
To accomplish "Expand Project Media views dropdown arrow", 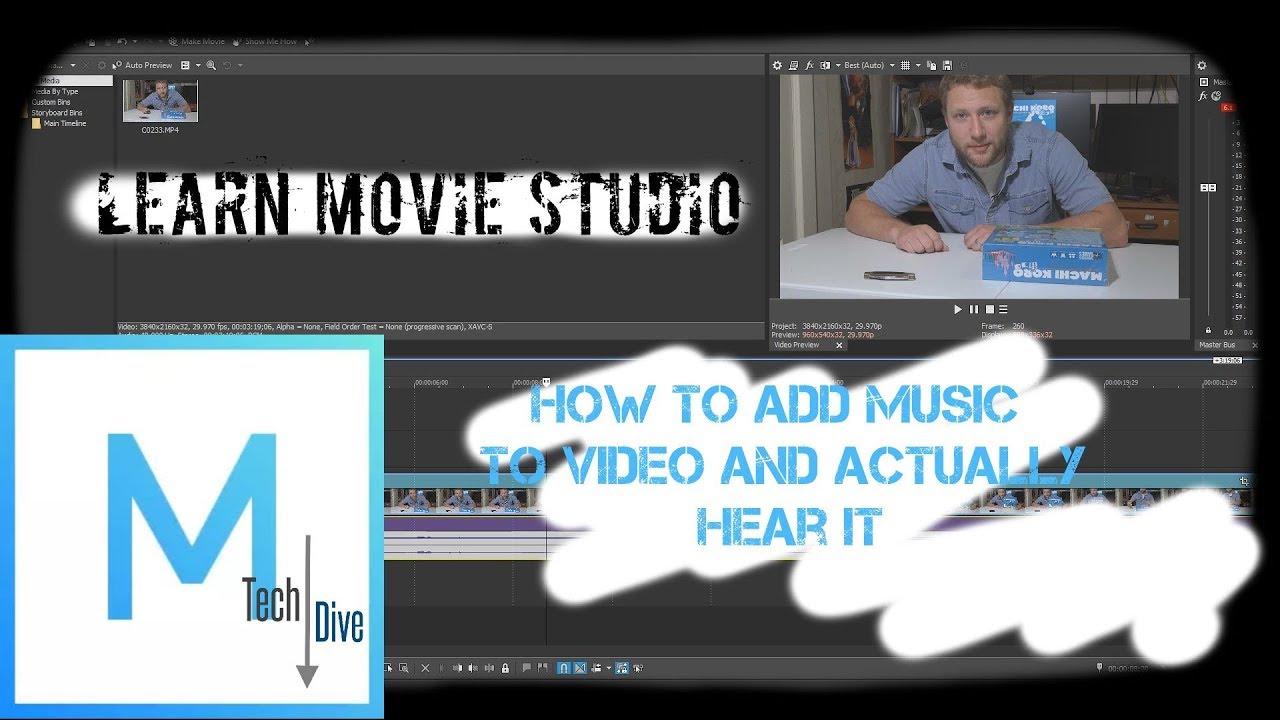I will coord(198,65).
